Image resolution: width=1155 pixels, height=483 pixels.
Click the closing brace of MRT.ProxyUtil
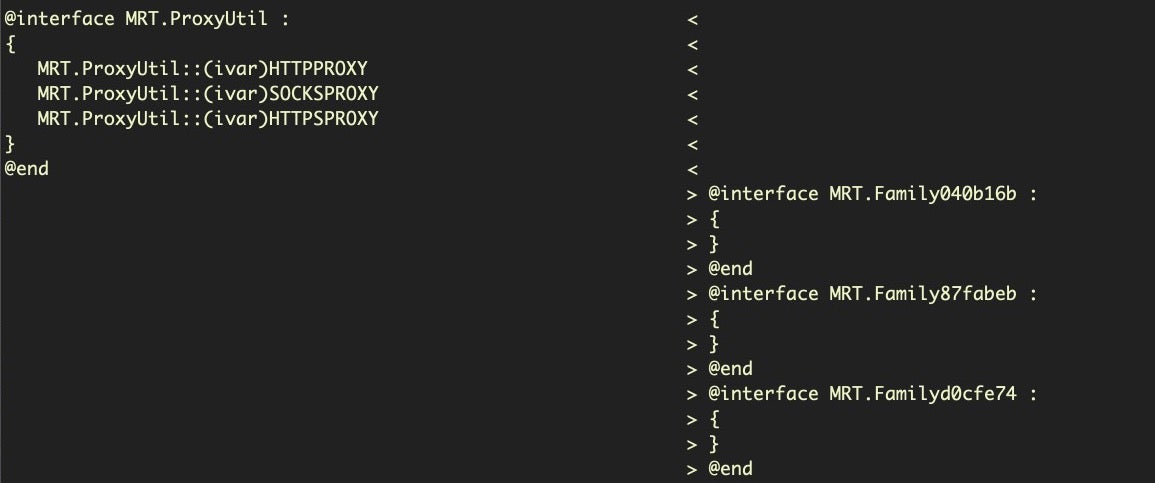coord(10,144)
